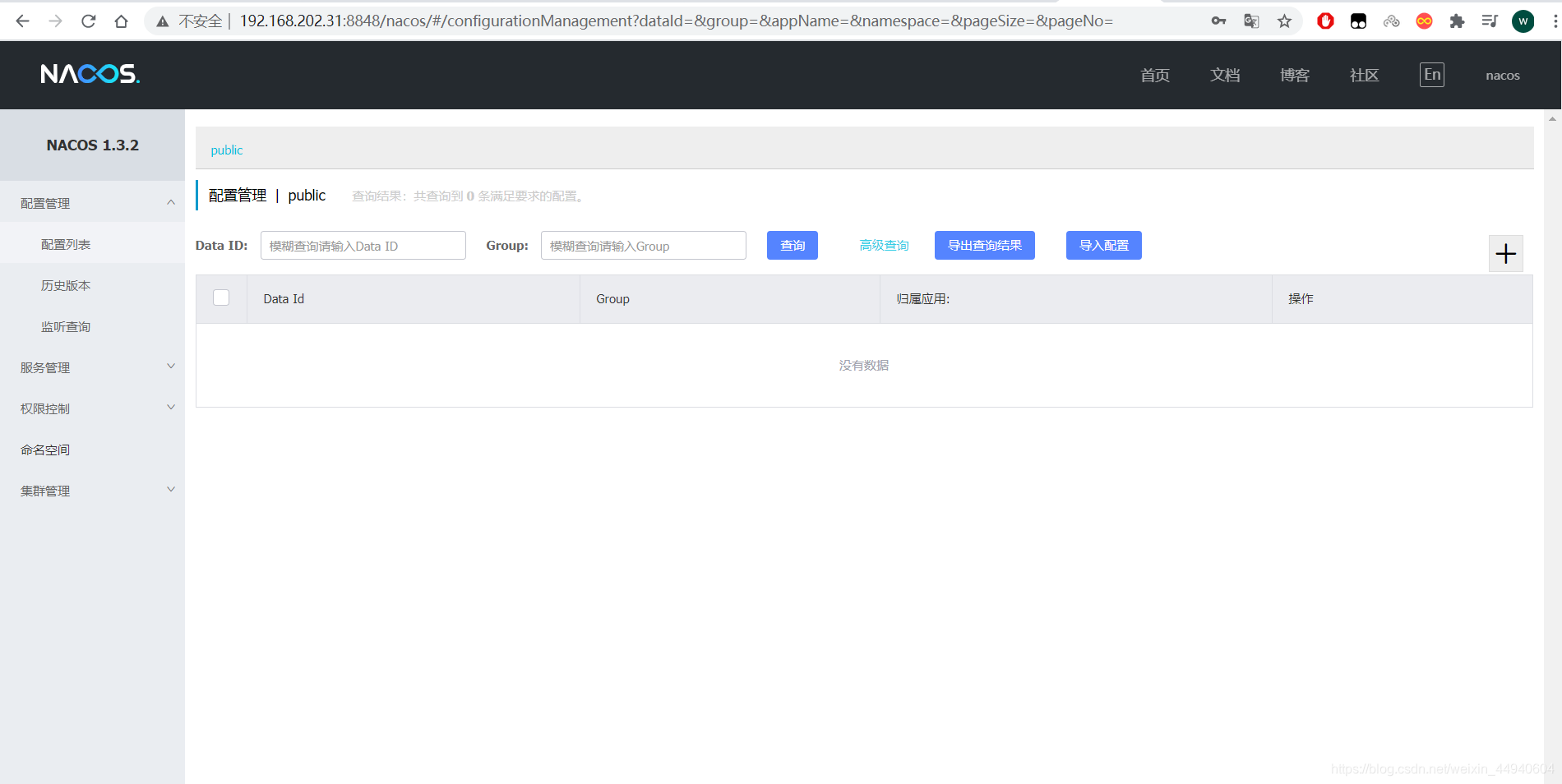
Task: Click the saved password key icon
Action: [x=1218, y=21]
